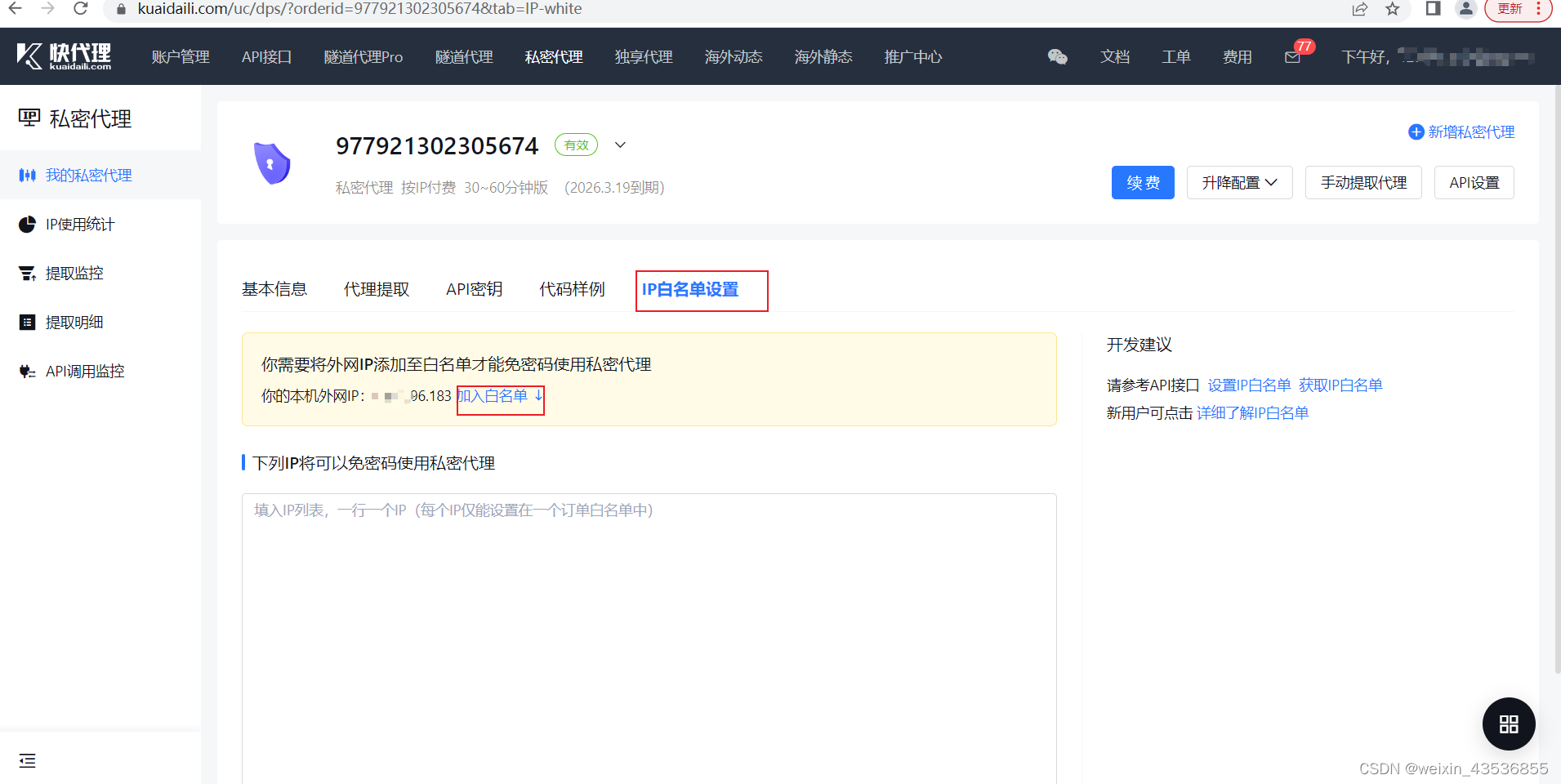Switch to the API密钥 tab
Image resolution: width=1561 pixels, height=784 pixels.
(x=474, y=289)
